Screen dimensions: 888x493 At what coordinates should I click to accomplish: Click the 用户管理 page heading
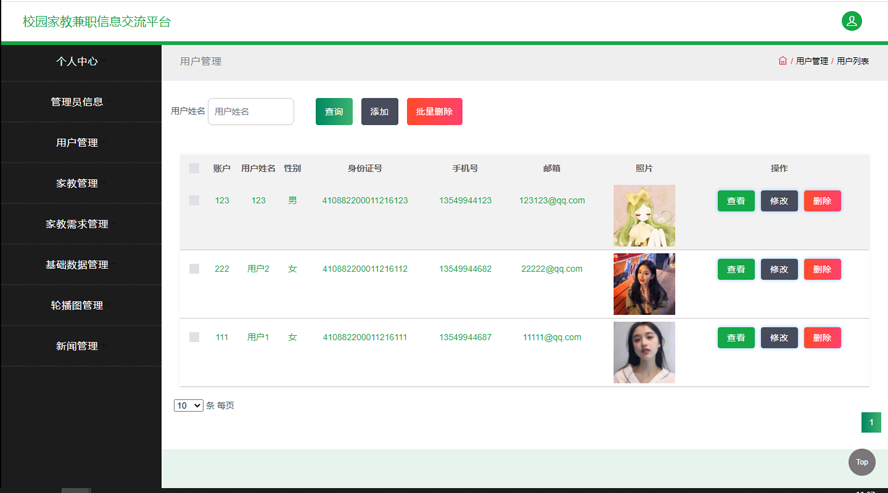pyautogui.click(x=200, y=61)
